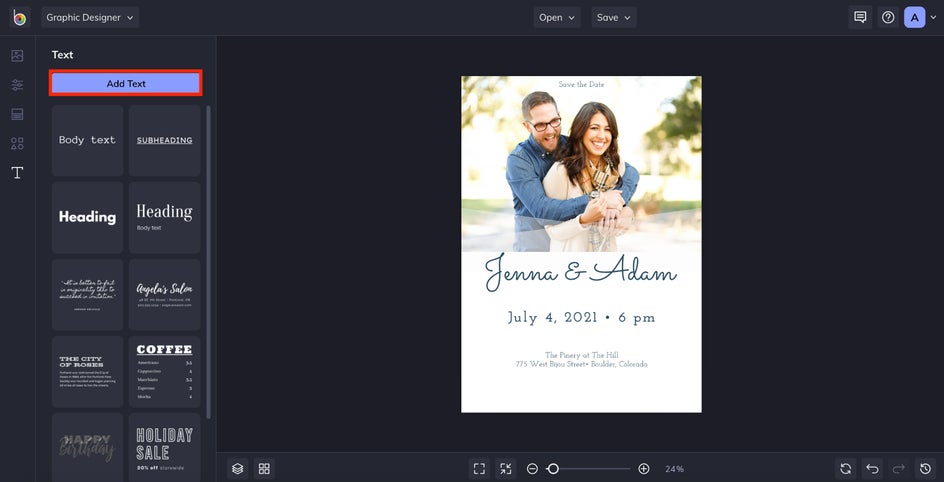Screen dimensions: 944x482
Task: Select the July 4, 2021 • 6 pm text
Action: 581,318
